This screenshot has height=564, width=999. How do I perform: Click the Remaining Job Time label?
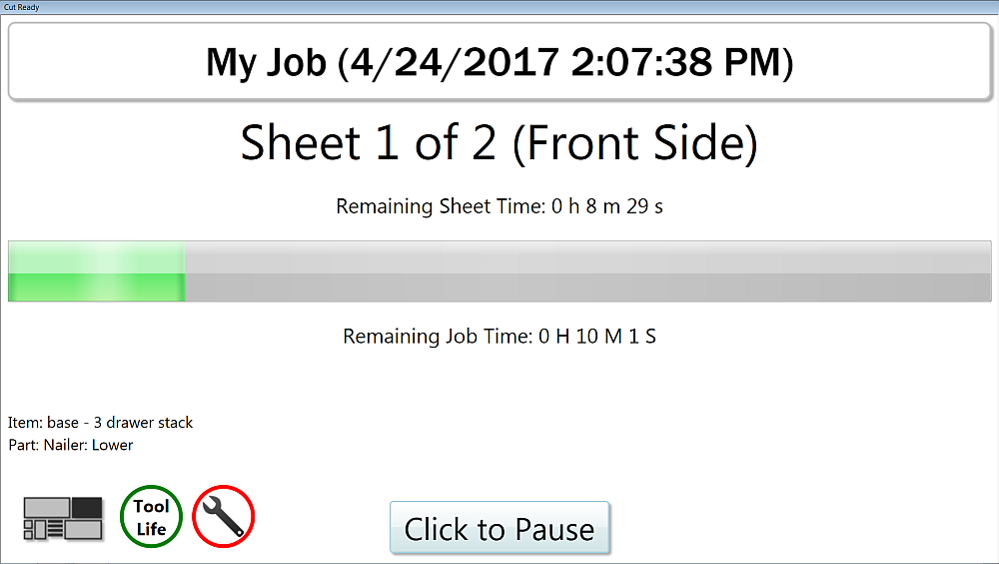pos(437,336)
